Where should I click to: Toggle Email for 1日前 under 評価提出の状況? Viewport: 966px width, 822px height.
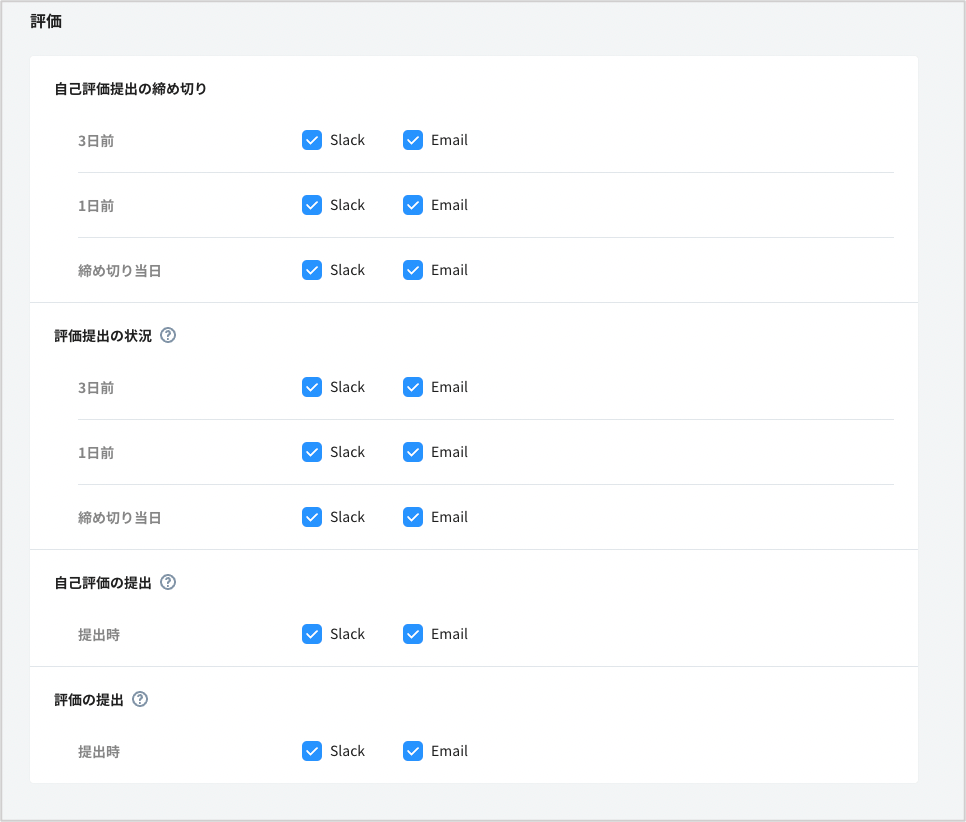pos(413,452)
